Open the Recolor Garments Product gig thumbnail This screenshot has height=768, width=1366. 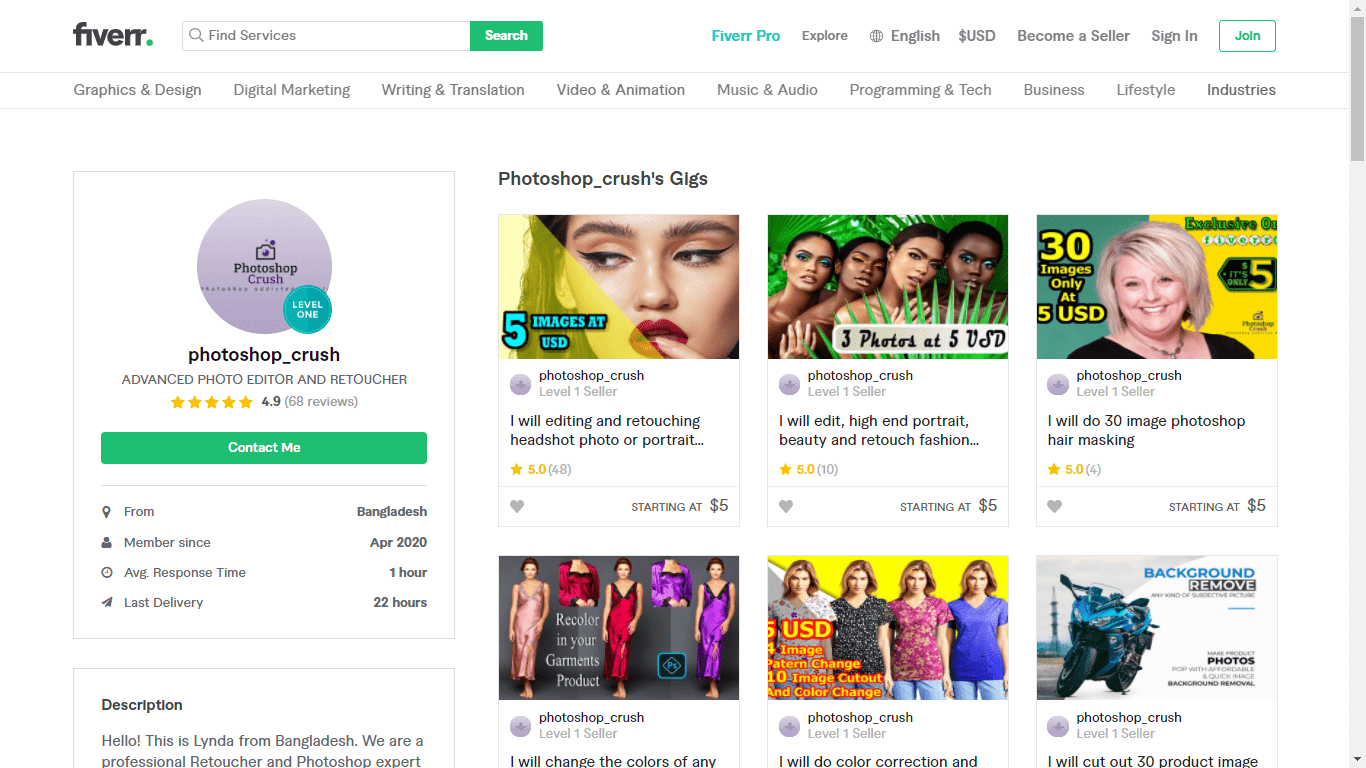pyautogui.click(x=619, y=628)
